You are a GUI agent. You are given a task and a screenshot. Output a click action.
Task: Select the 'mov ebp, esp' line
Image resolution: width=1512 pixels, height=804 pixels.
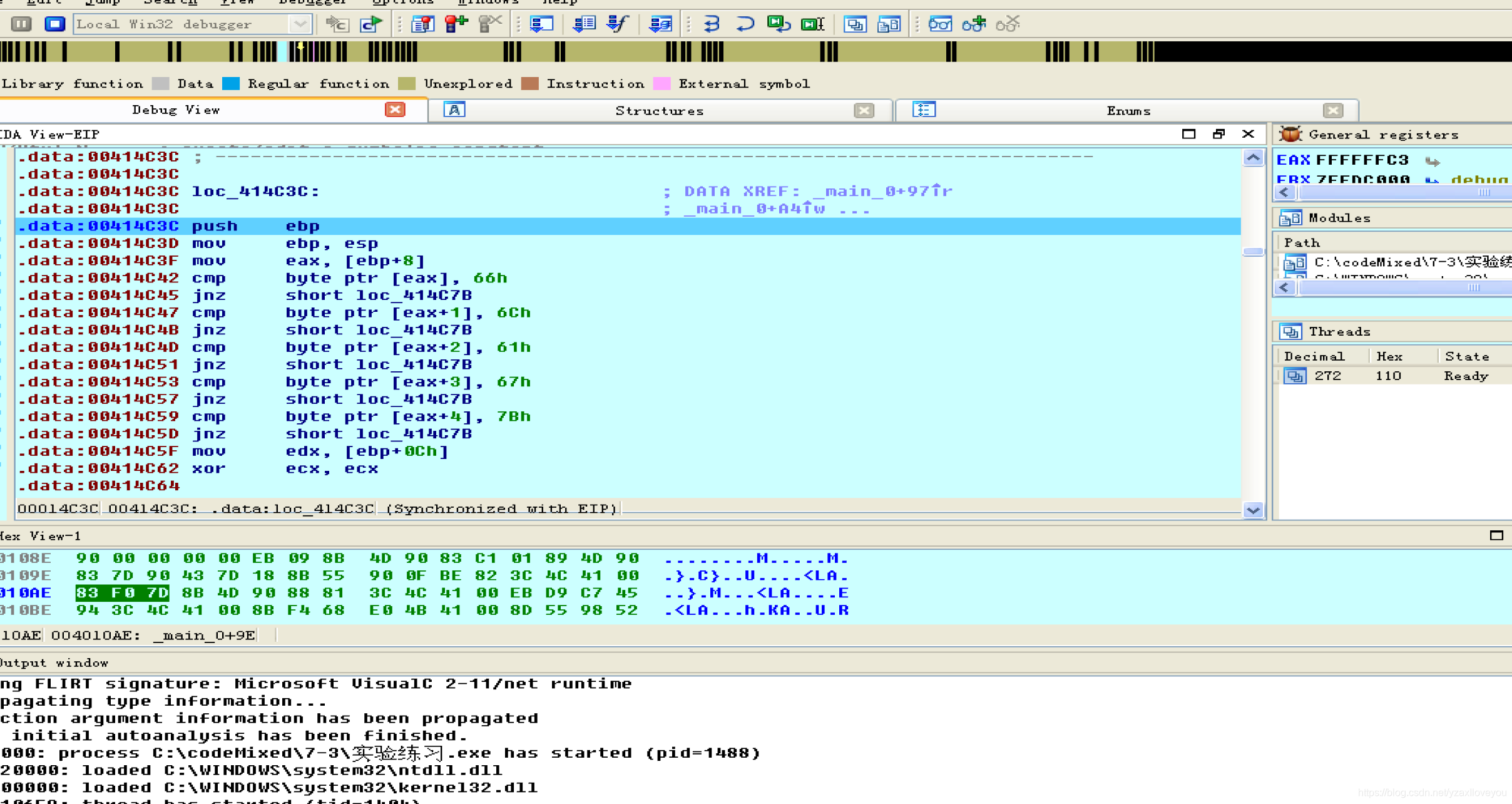628,244
